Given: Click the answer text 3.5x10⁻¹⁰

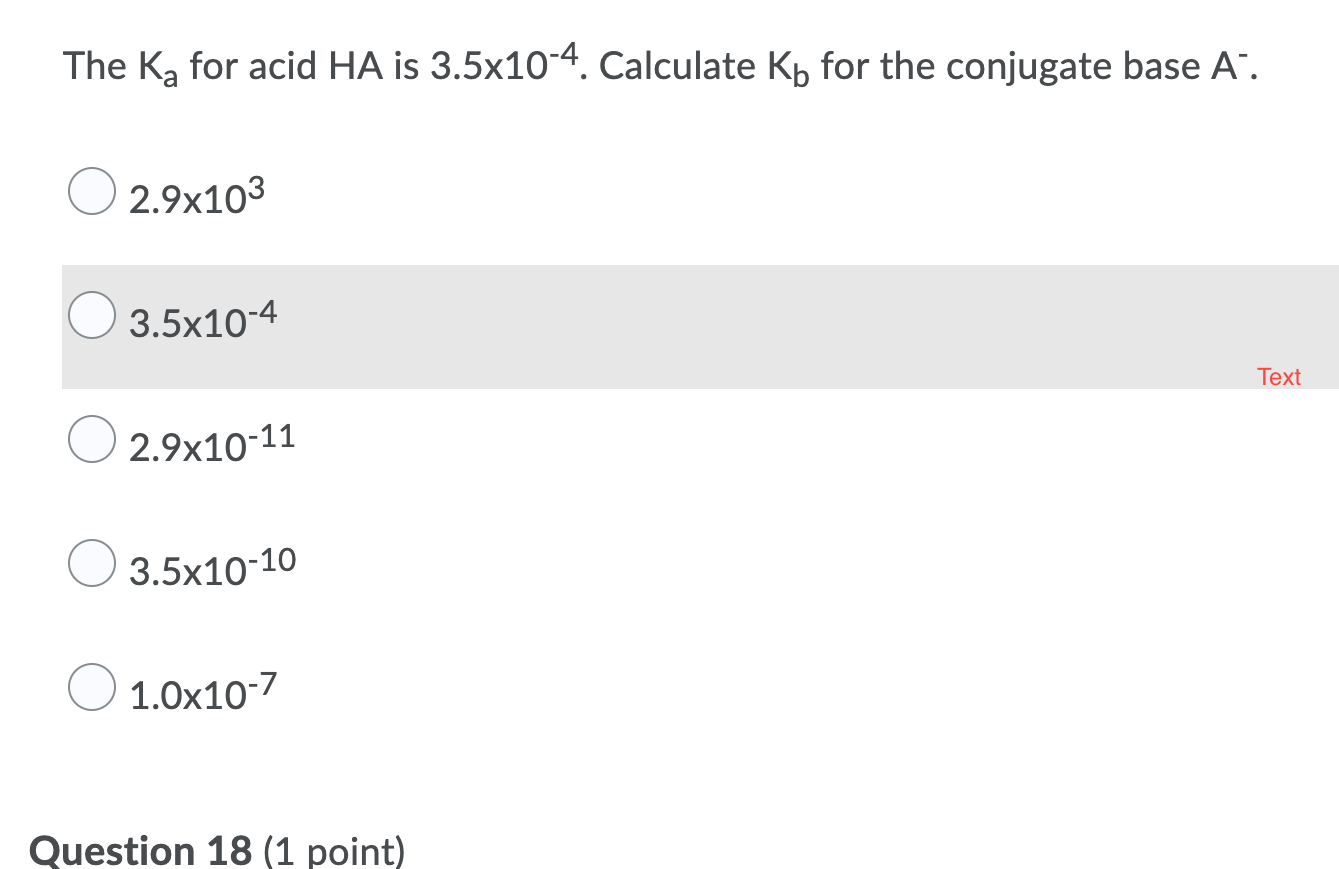Looking at the screenshot, I should pyautogui.click(x=213, y=565).
